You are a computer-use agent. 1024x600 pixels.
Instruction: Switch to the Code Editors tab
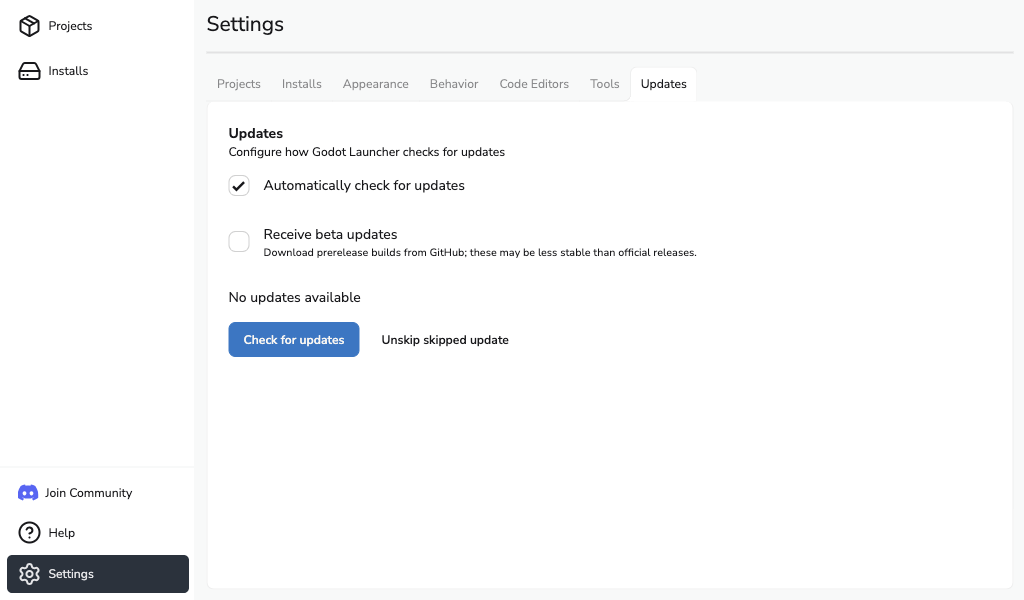pos(534,84)
